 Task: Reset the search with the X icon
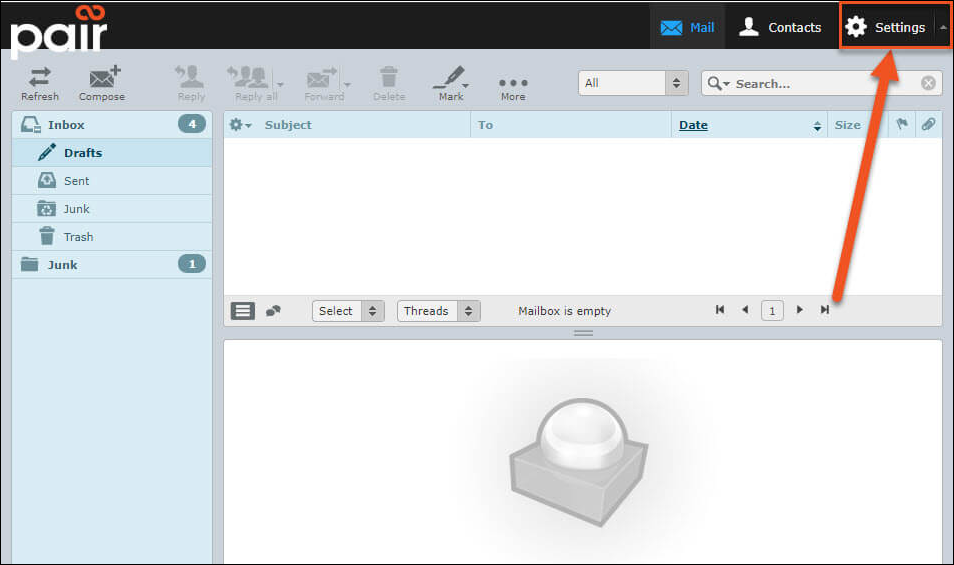pyautogui.click(x=928, y=83)
